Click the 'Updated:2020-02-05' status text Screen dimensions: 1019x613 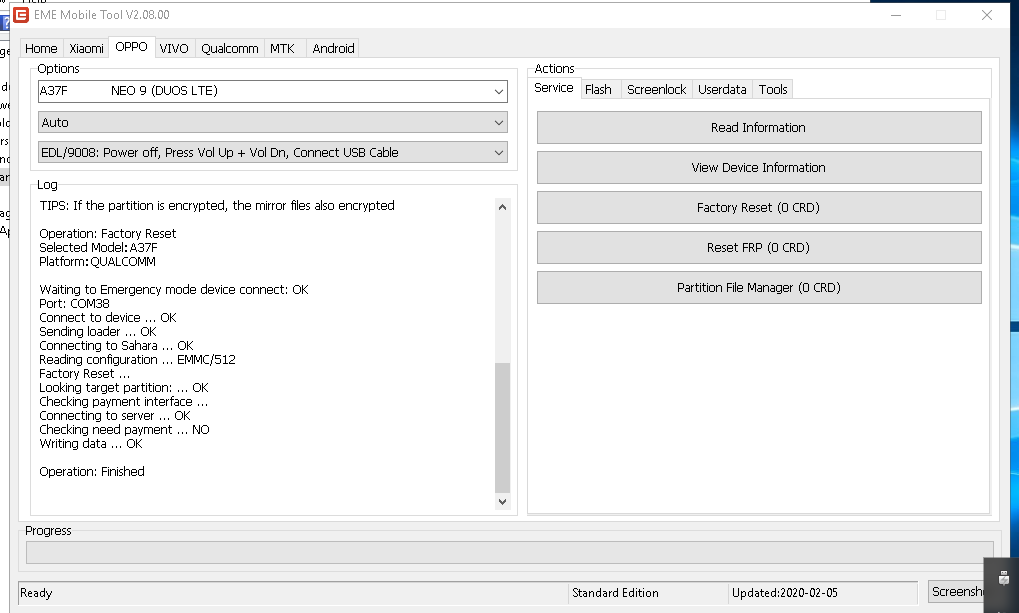tap(785, 593)
